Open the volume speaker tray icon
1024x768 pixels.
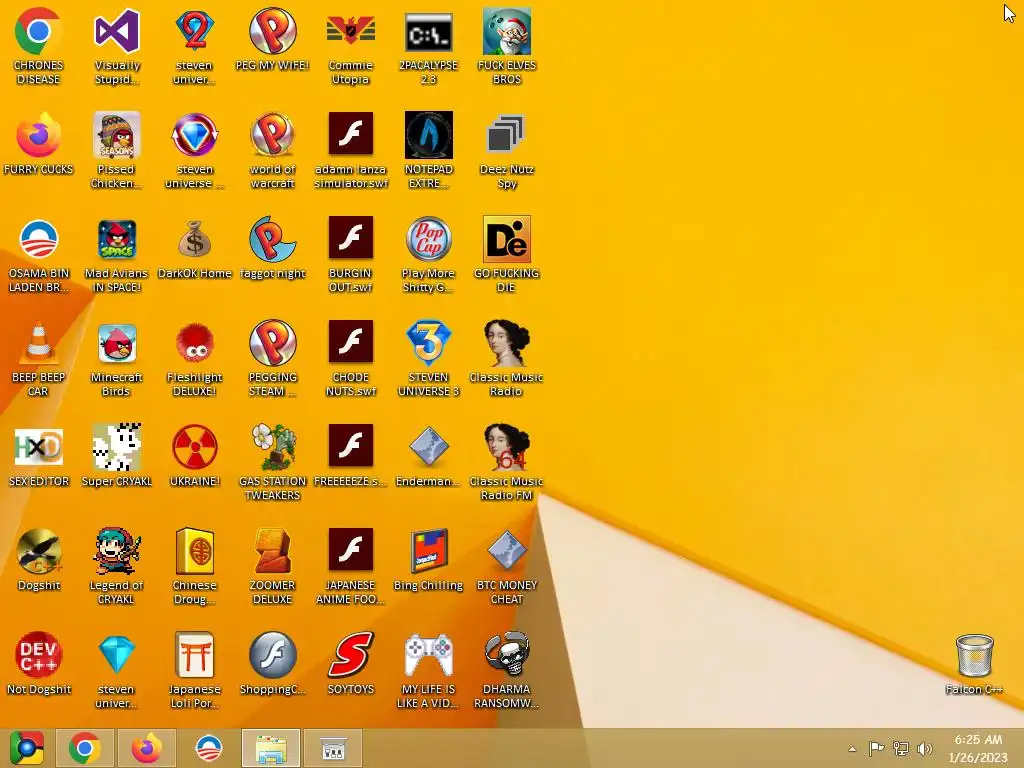(x=924, y=749)
